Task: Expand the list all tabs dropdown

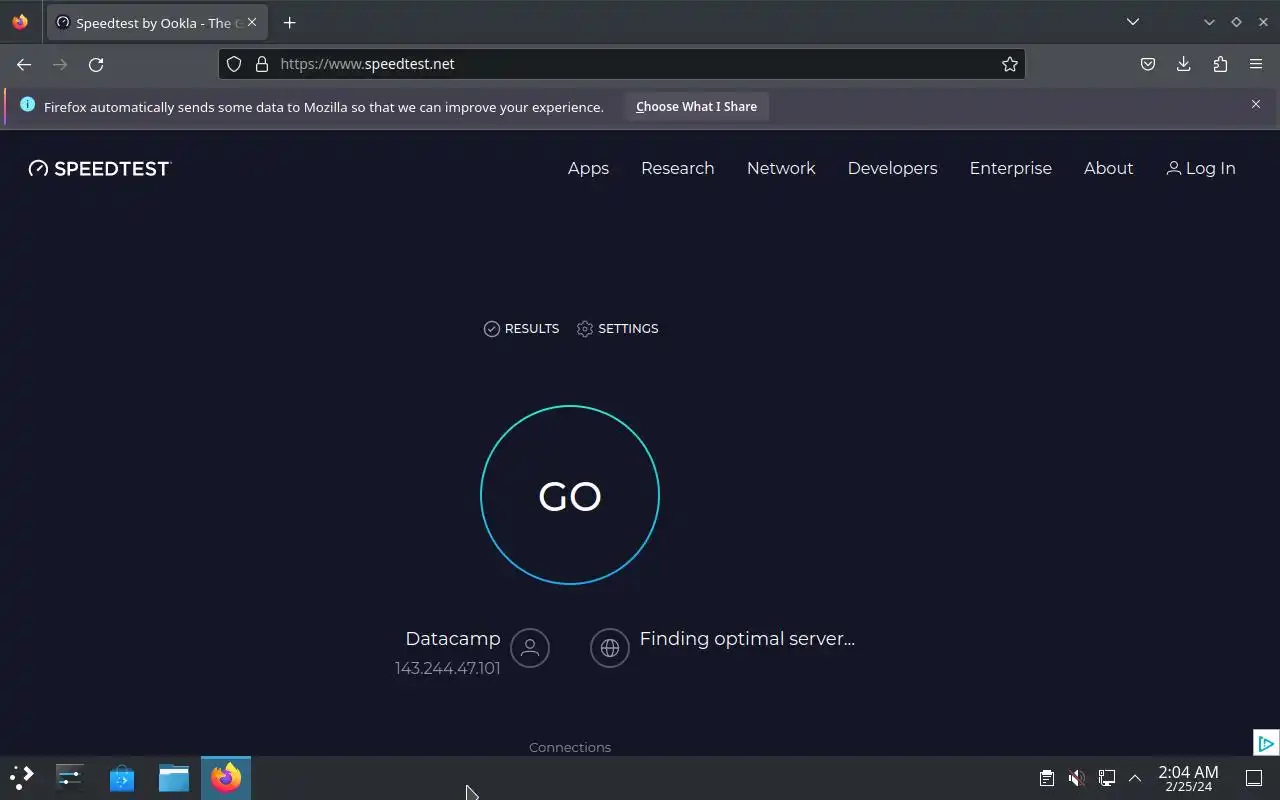Action: [1133, 22]
